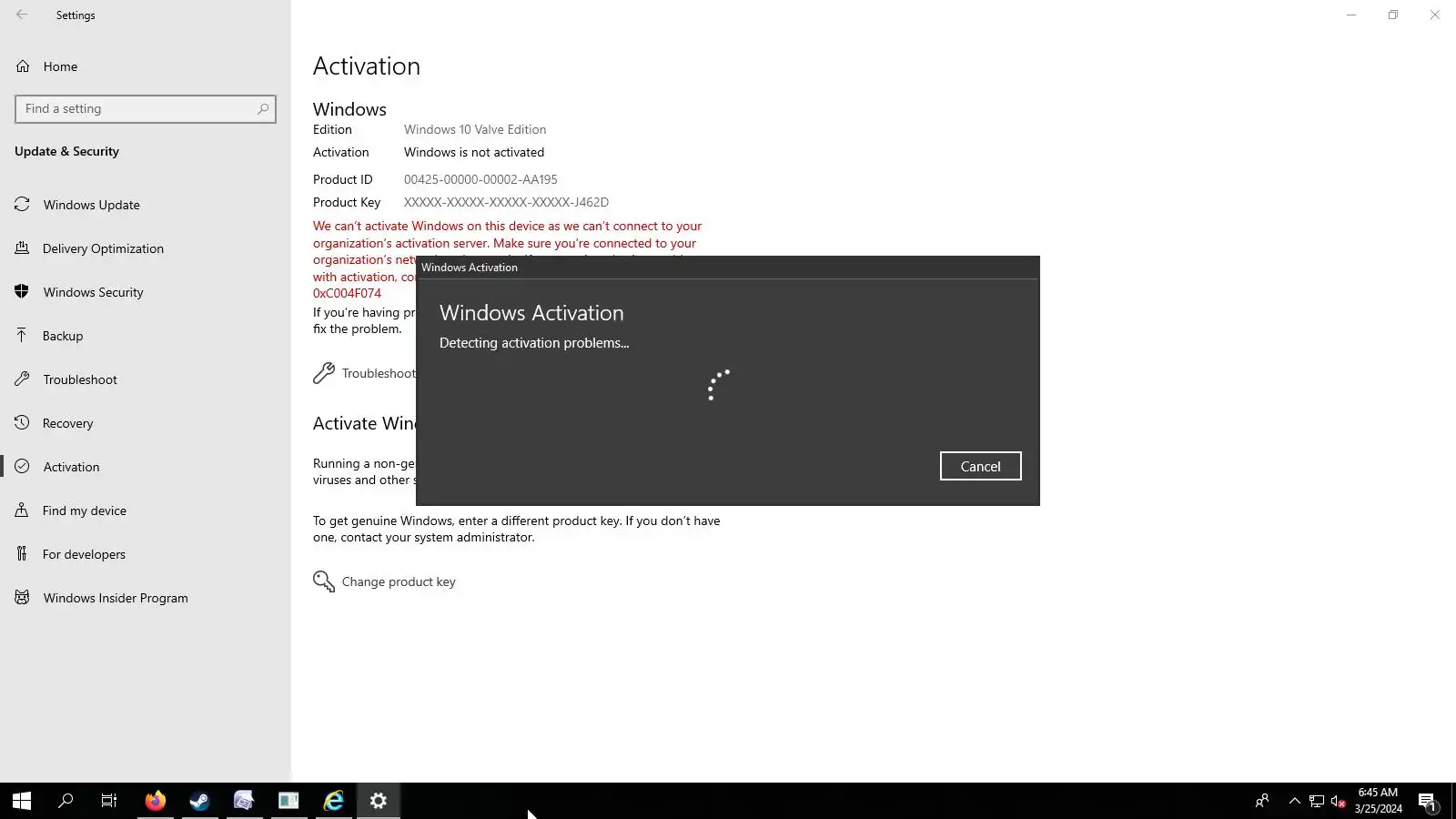The image size is (1456, 819).
Task: Click the Change product key link
Action: tap(399, 581)
